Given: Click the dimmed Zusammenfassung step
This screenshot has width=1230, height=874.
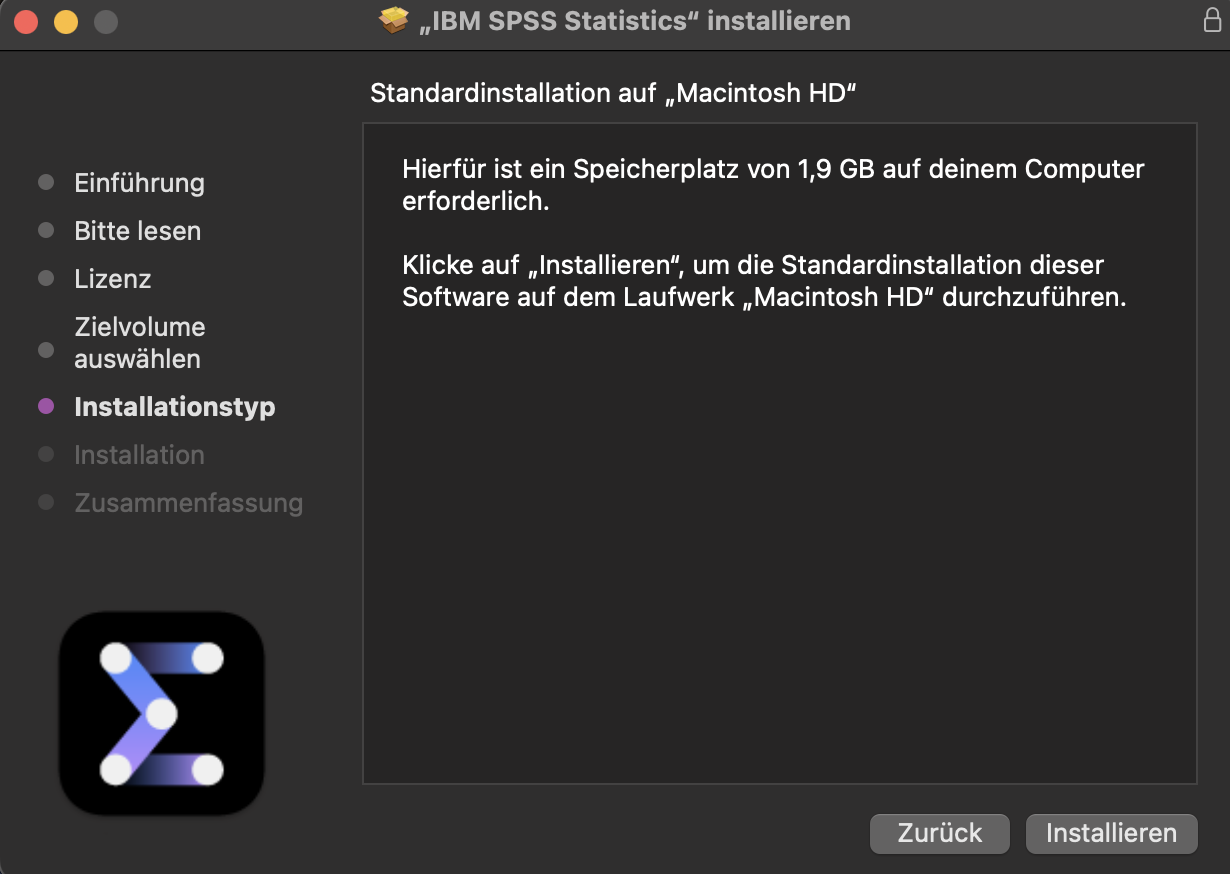Looking at the screenshot, I should point(188,503).
